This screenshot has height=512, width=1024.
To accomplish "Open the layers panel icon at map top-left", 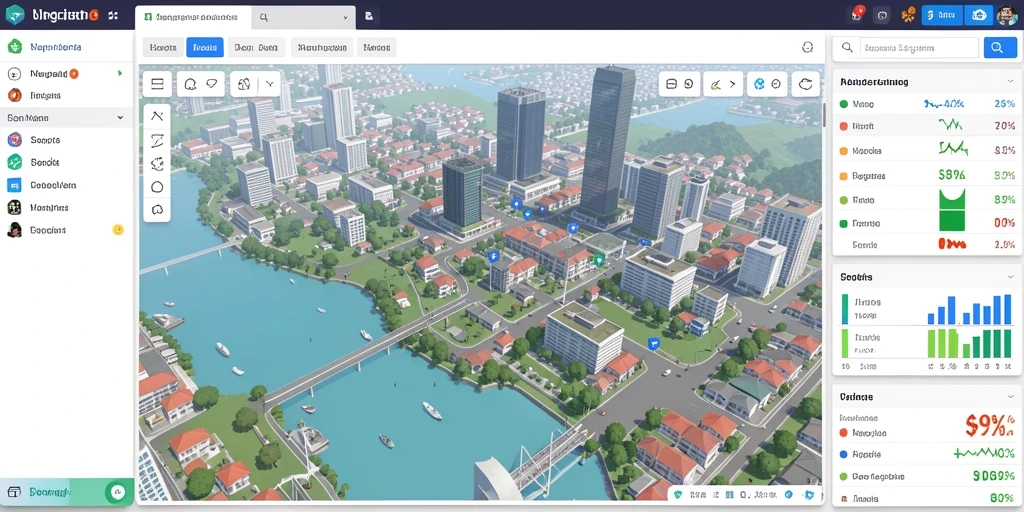I will tap(157, 84).
